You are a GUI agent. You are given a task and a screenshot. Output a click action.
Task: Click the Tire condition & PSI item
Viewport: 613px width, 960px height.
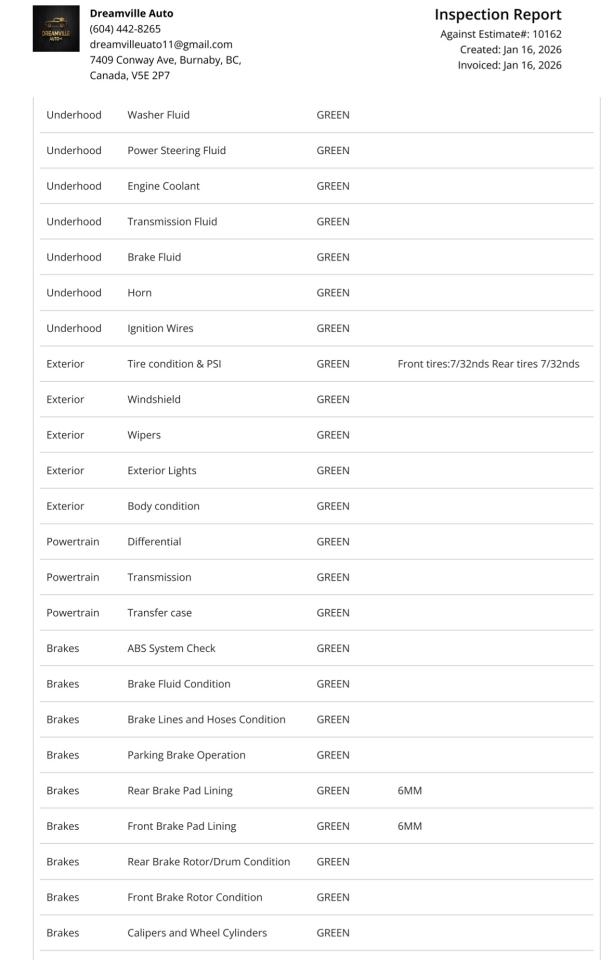(x=174, y=364)
